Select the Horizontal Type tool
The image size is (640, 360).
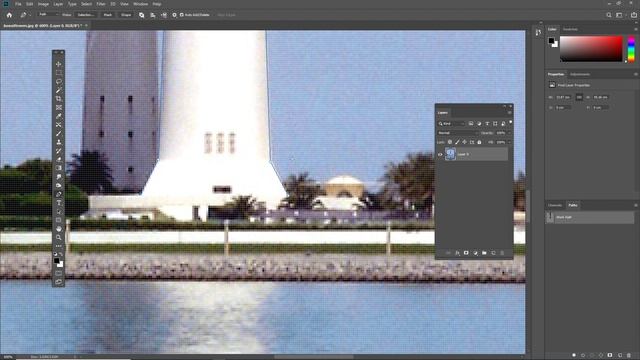(59, 203)
